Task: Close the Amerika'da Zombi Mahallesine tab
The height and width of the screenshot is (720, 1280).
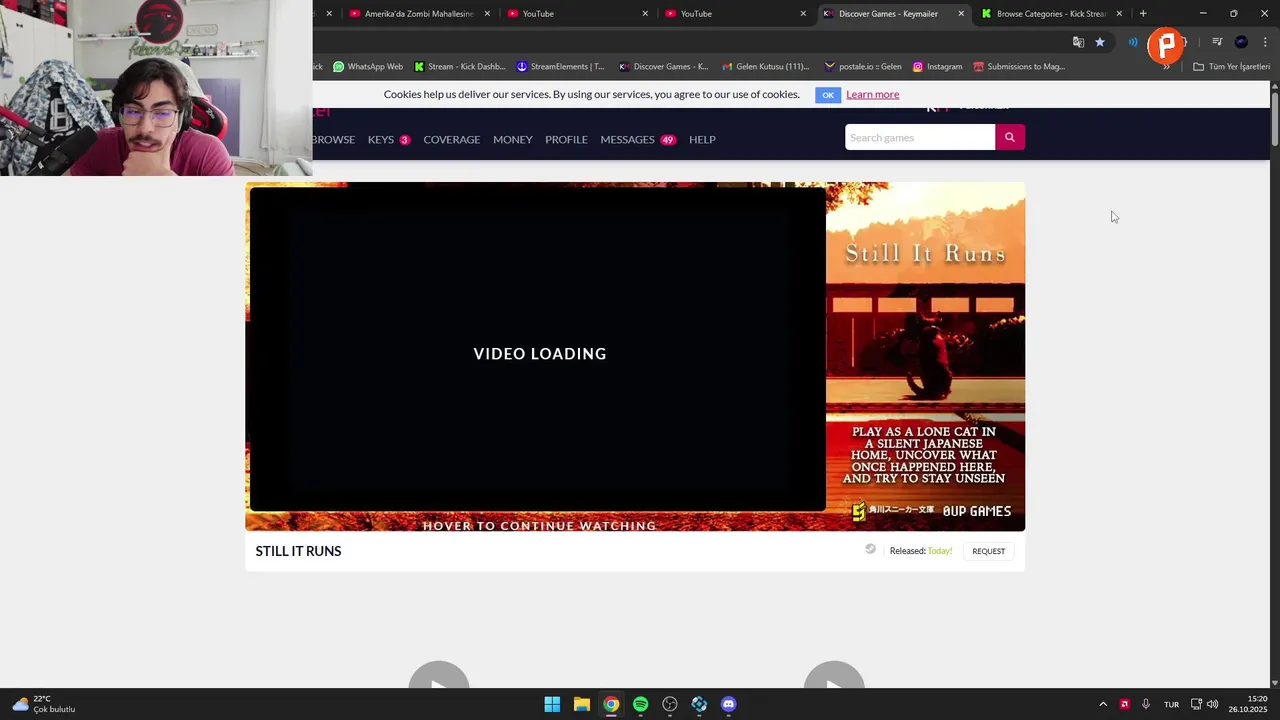Action: pyautogui.click(x=487, y=14)
